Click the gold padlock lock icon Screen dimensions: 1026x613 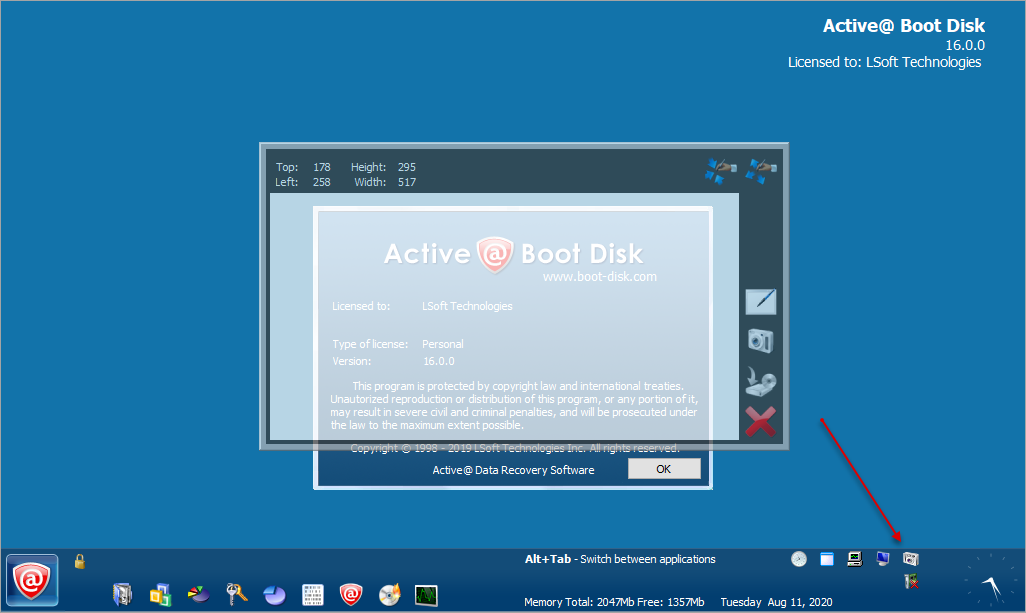click(80, 561)
